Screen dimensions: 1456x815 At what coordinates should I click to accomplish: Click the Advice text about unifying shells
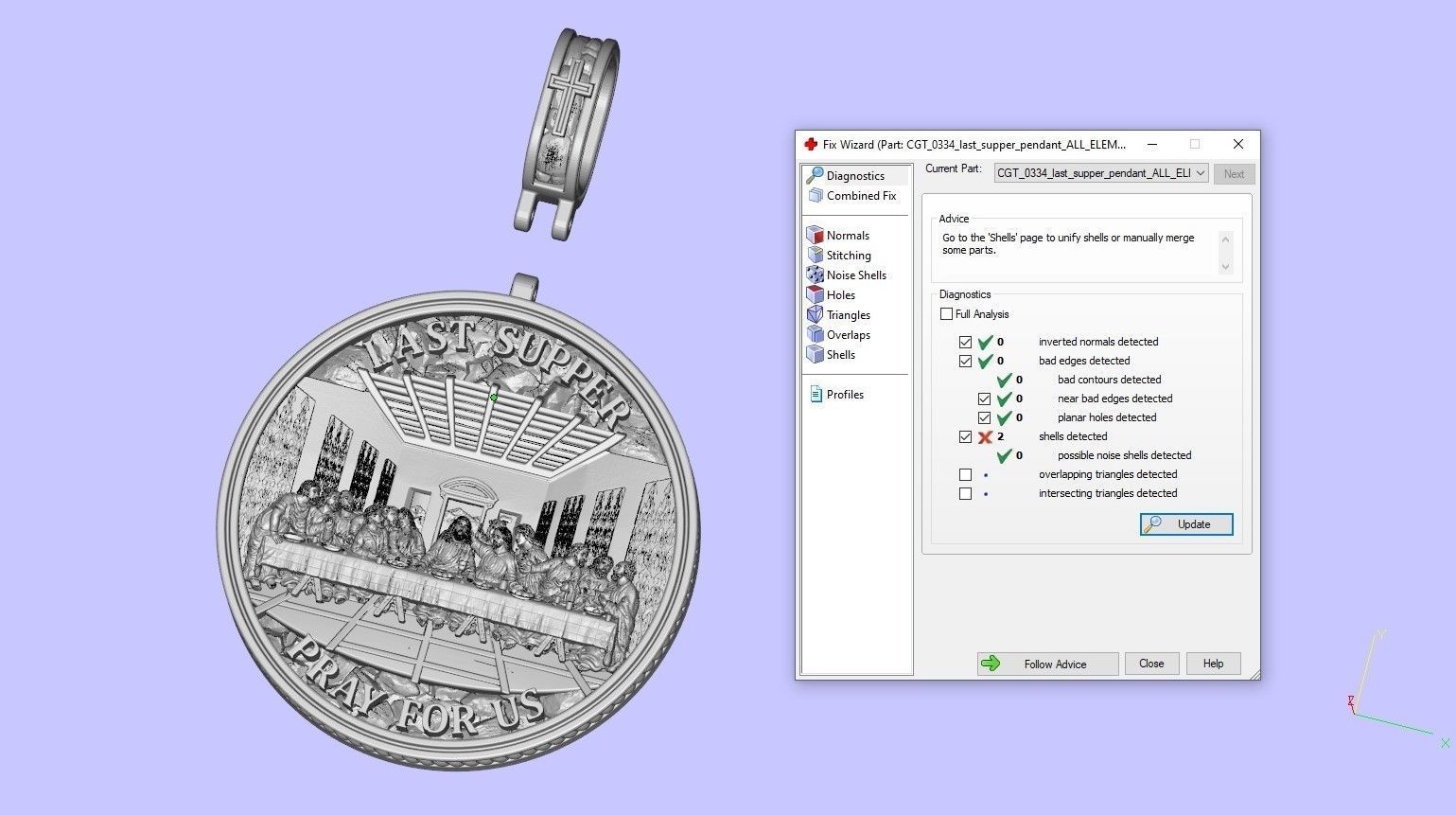(x=1068, y=244)
